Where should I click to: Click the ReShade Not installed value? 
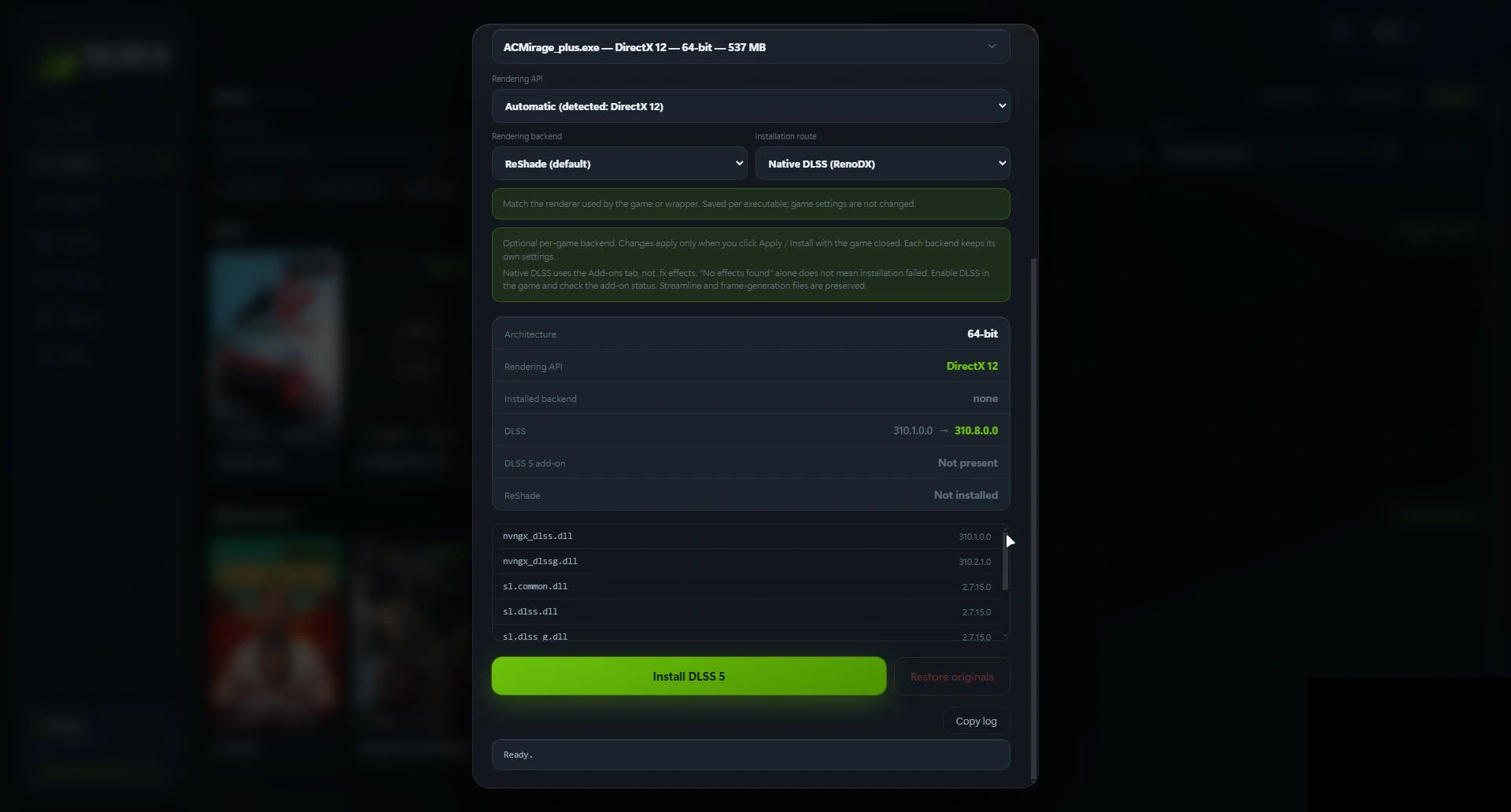point(966,495)
